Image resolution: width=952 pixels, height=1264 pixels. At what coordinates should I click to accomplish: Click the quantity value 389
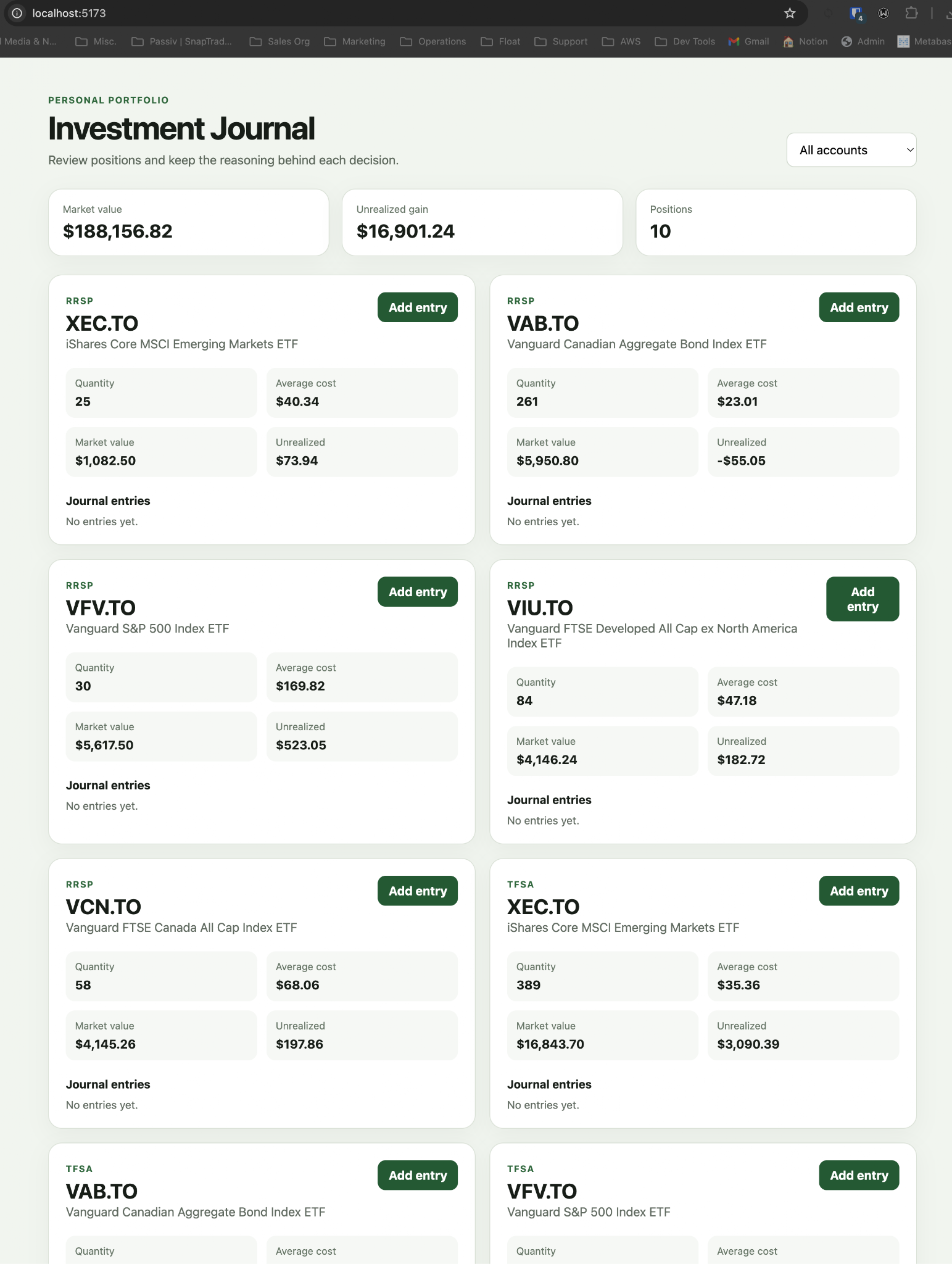click(x=529, y=986)
